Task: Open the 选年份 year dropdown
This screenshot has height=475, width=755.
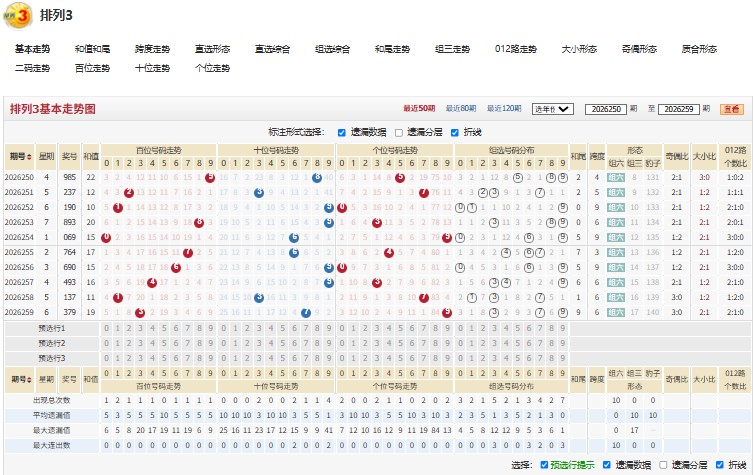Action: coord(553,109)
